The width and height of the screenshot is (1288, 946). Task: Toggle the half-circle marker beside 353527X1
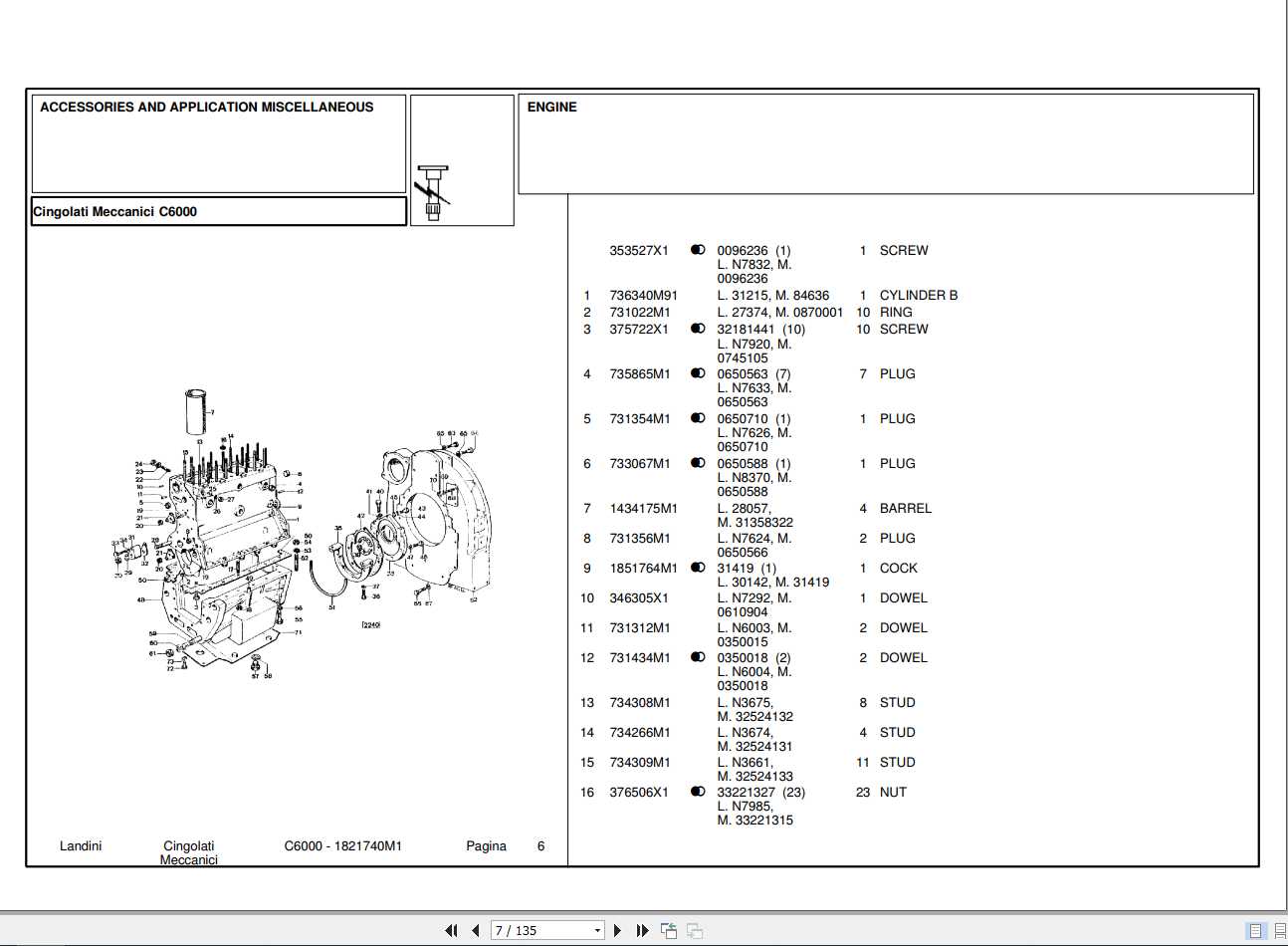(x=698, y=250)
